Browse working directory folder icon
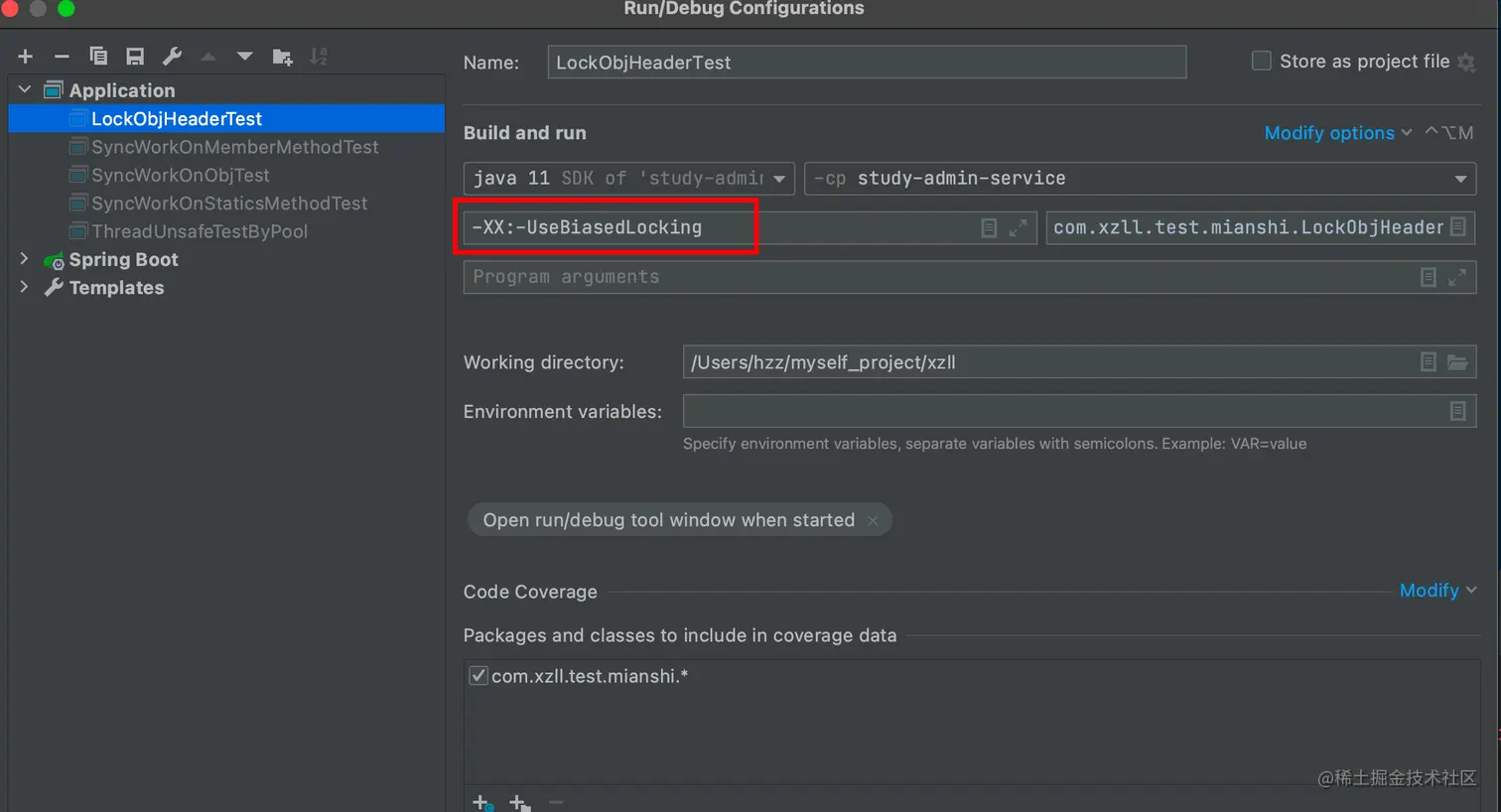Screen dimensions: 1501x812 pos(1457,361)
